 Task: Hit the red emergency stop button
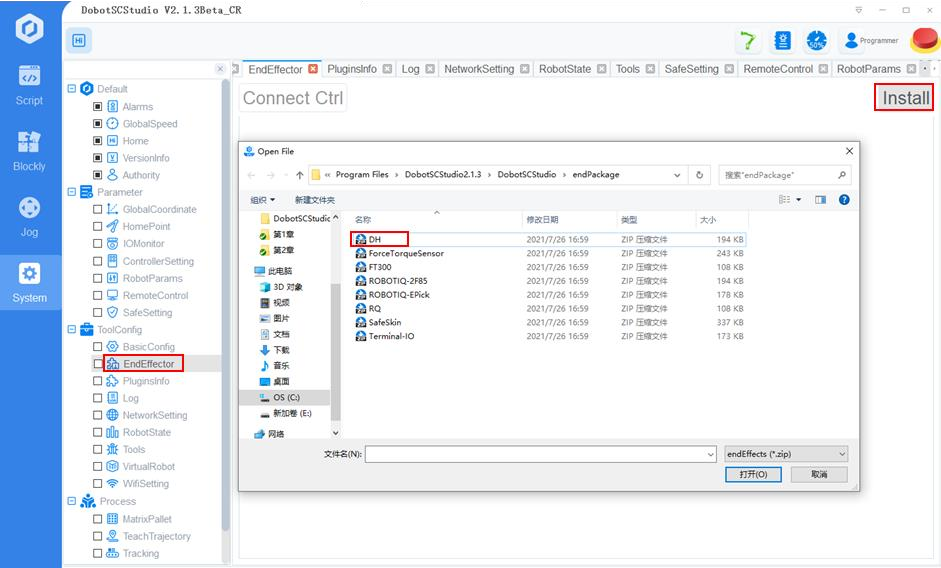click(925, 40)
